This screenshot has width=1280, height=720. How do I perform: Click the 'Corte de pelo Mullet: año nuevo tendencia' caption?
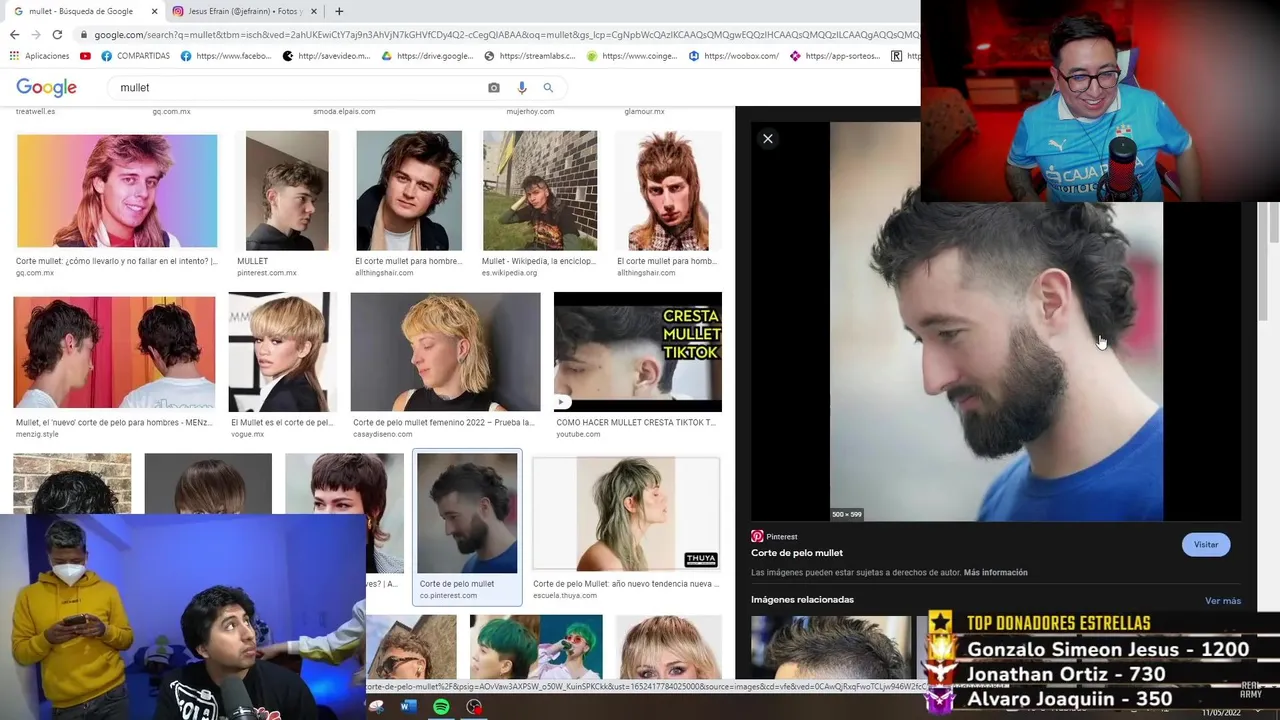[626, 584]
